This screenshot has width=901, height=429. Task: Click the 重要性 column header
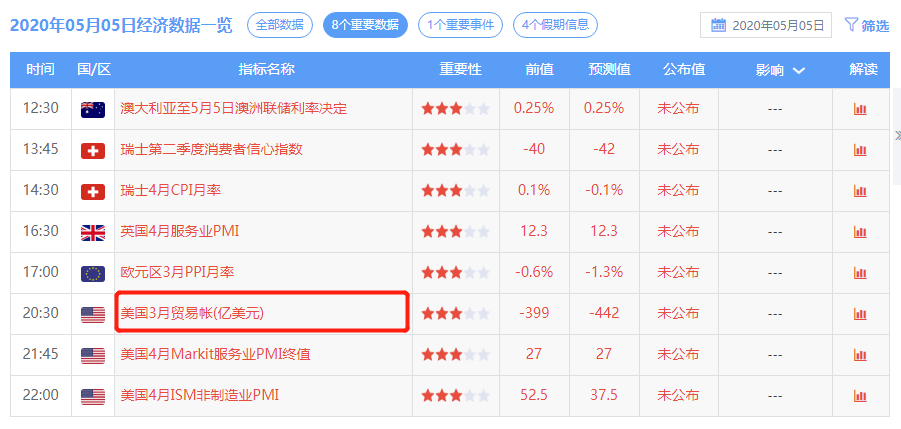click(x=460, y=70)
